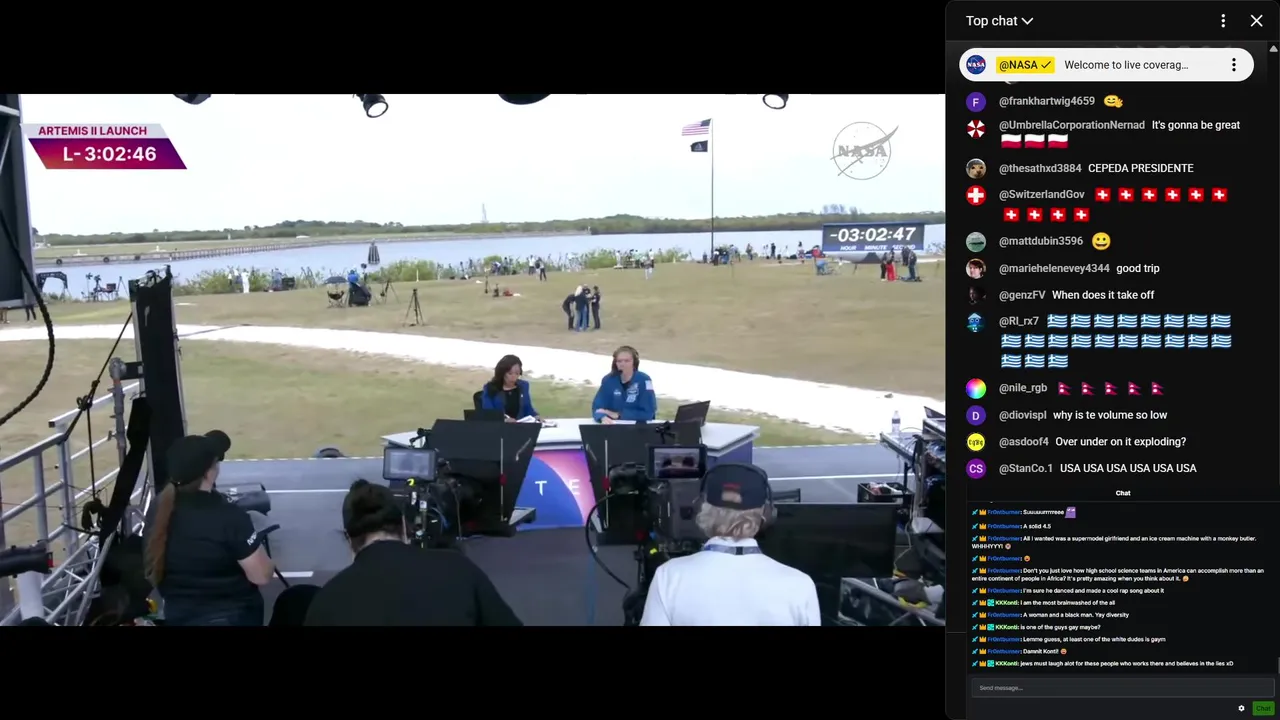
Task: Click the avatar of @genzFV
Action: (976, 296)
